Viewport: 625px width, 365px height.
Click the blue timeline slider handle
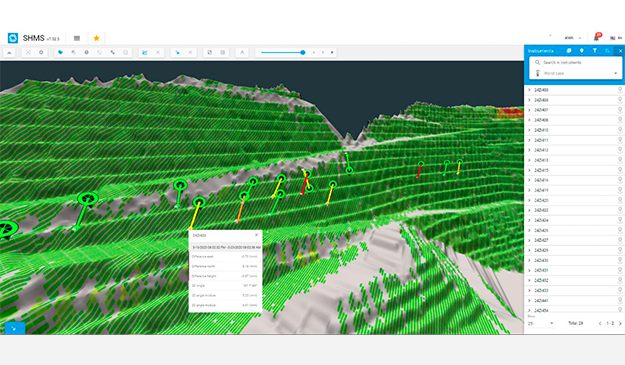[303, 52]
